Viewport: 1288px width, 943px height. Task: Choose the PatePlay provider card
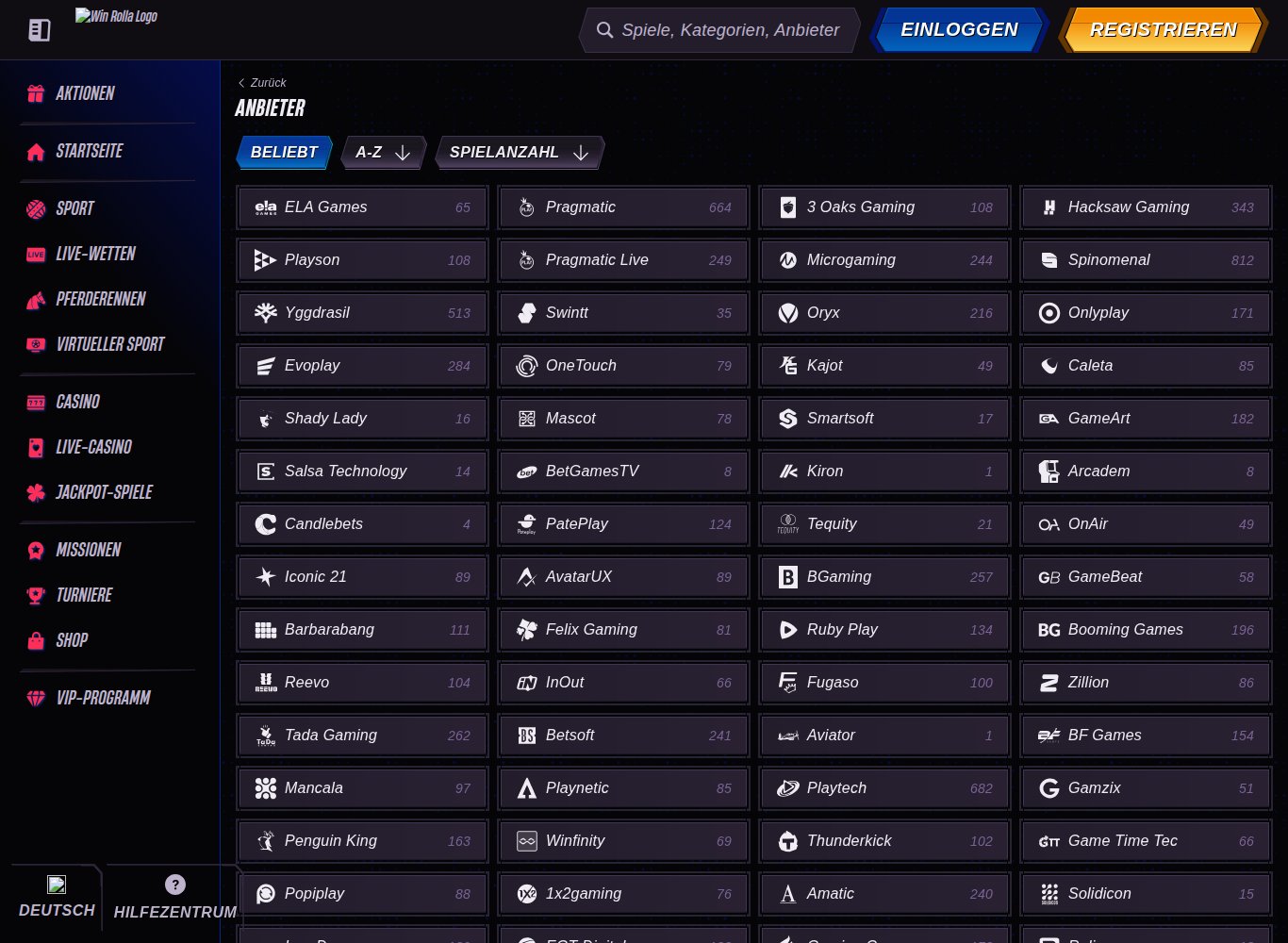pos(624,524)
